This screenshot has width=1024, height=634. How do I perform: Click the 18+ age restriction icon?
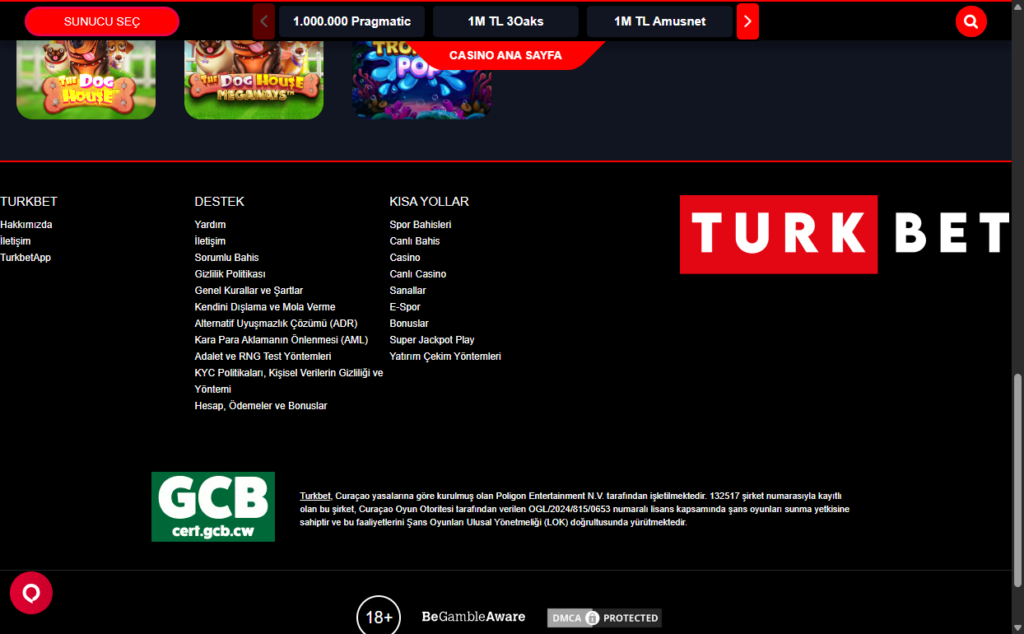pyautogui.click(x=378, y=615)
